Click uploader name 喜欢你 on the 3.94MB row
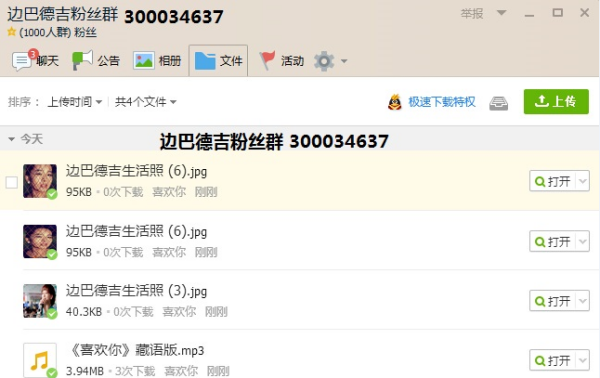The image size is (600, 378). click(181, 371)
